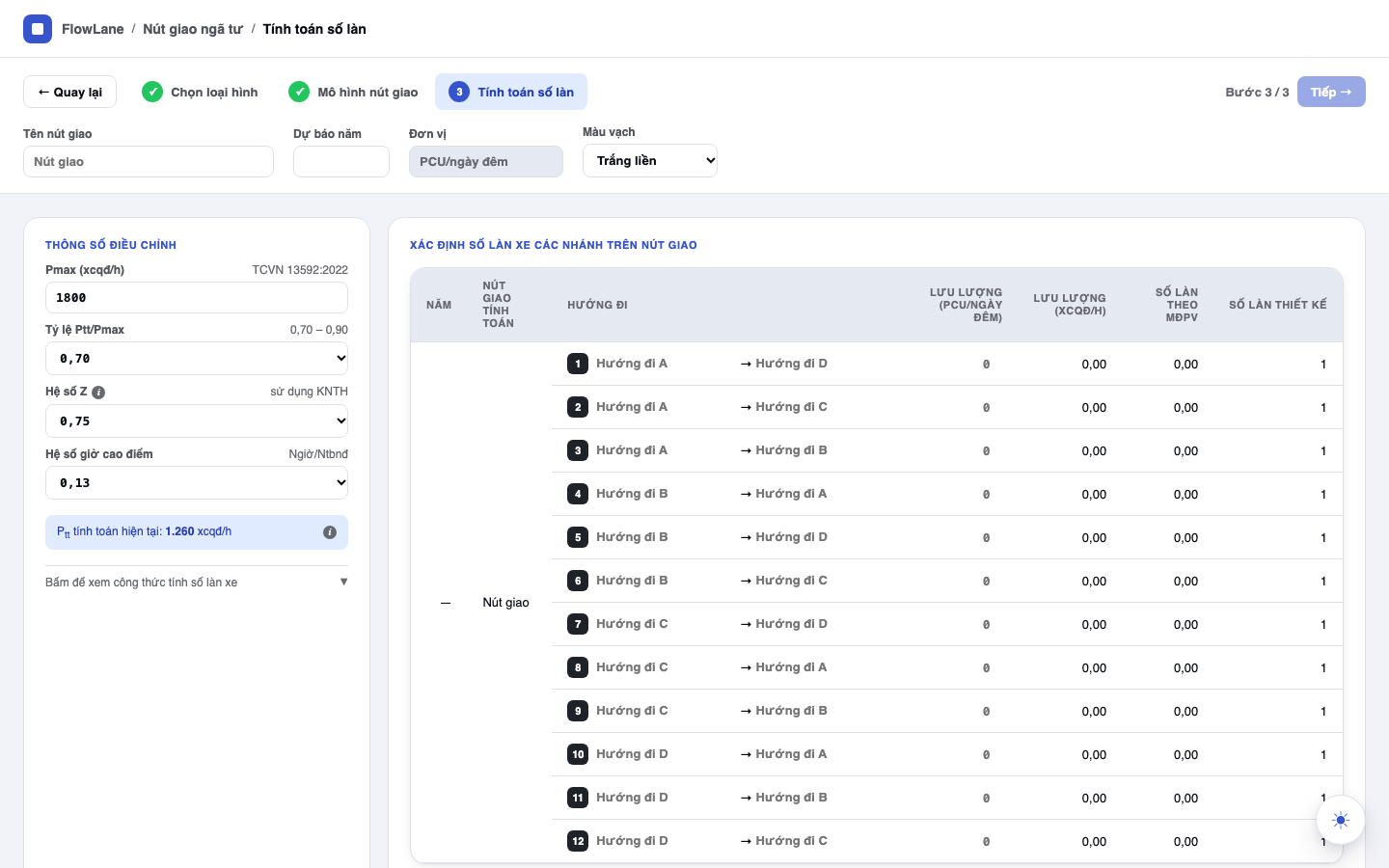Click the Nút giao cell in the table

pyautogui.click(x=506, y=603)
